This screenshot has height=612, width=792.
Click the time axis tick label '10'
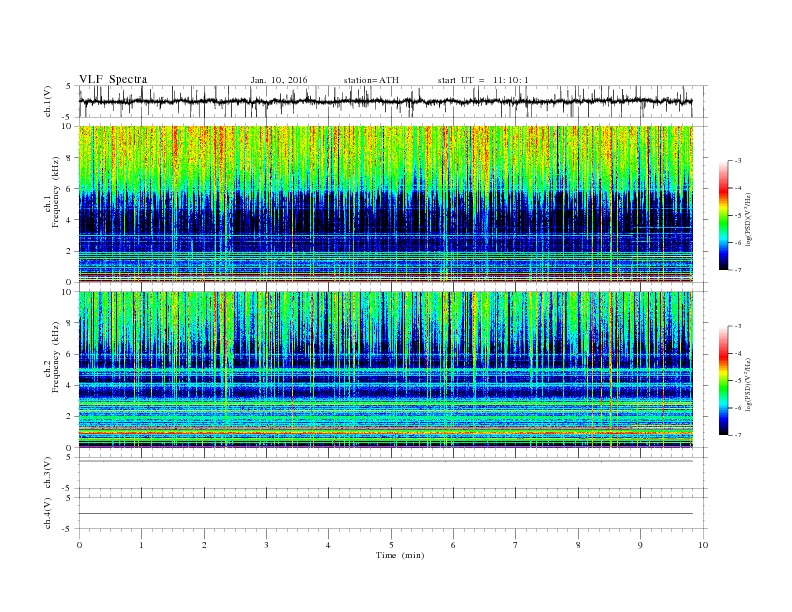point(703,545)
